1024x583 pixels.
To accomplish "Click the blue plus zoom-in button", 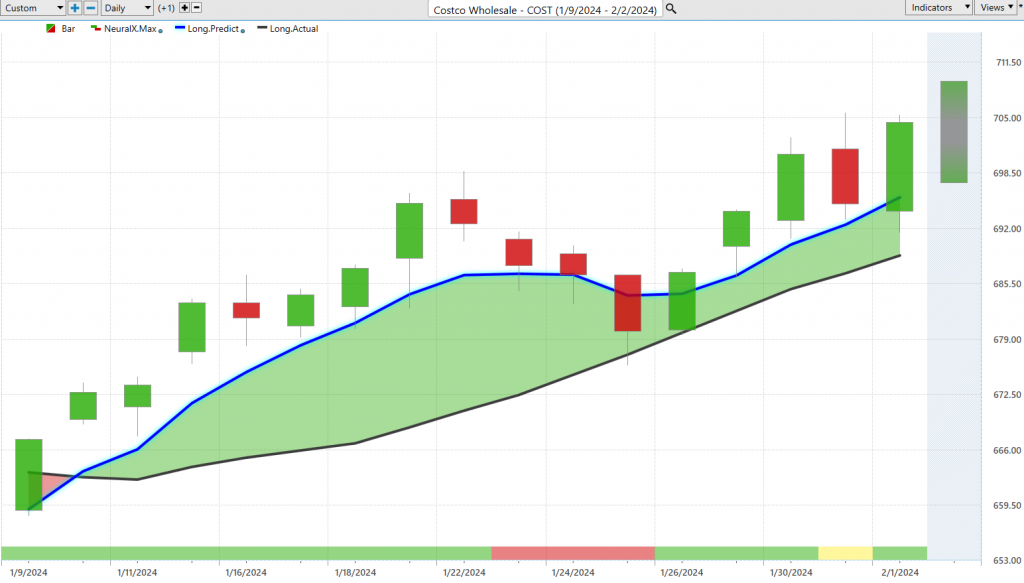I will click(74, 8).
